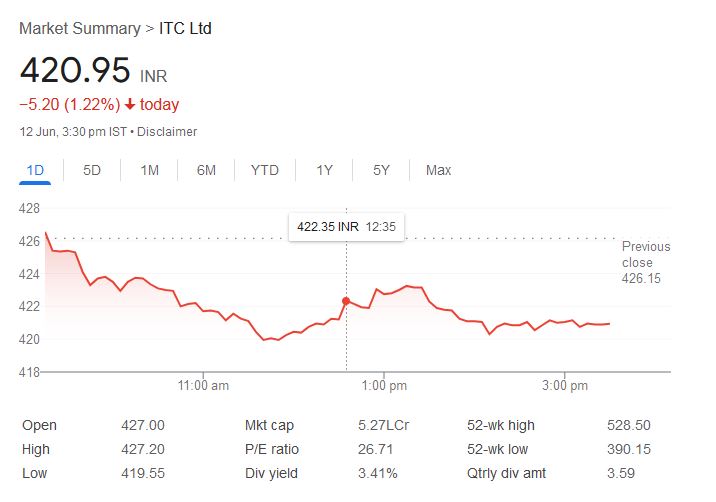Click the ITC Ltd title

tap(185, 28)
